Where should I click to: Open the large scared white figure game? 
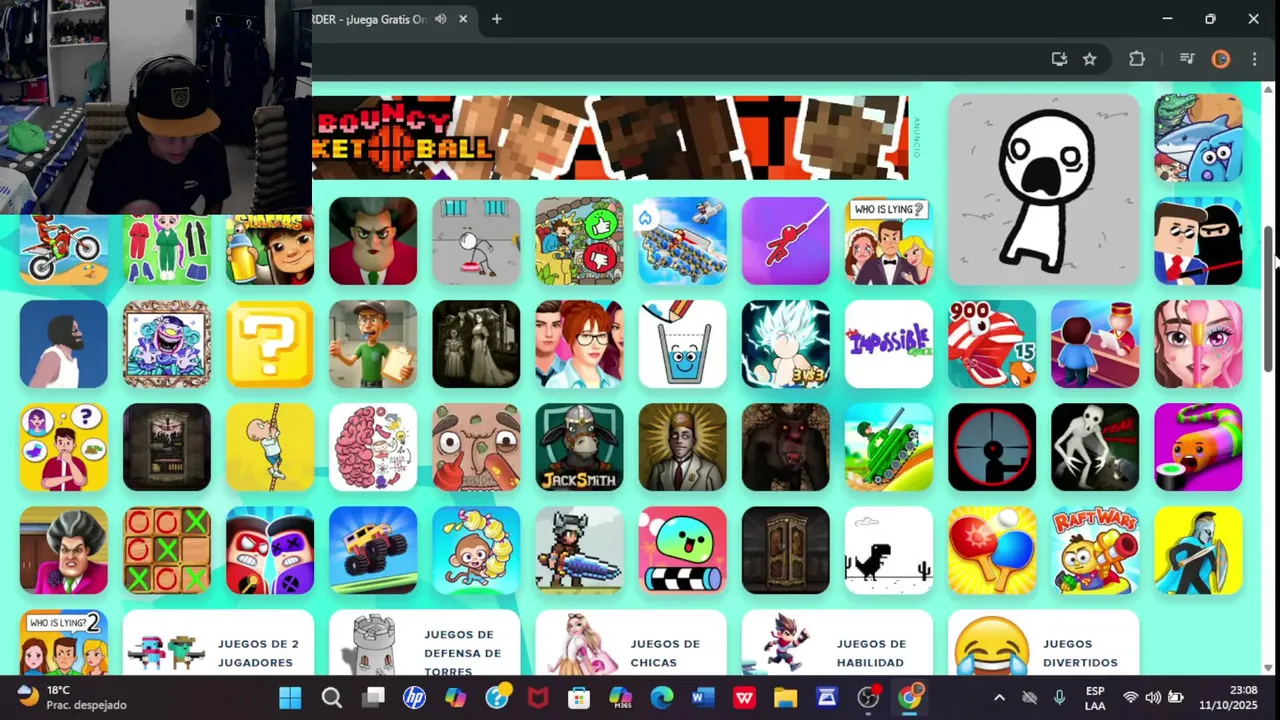pyautogui.click(x=1043, y=190)
